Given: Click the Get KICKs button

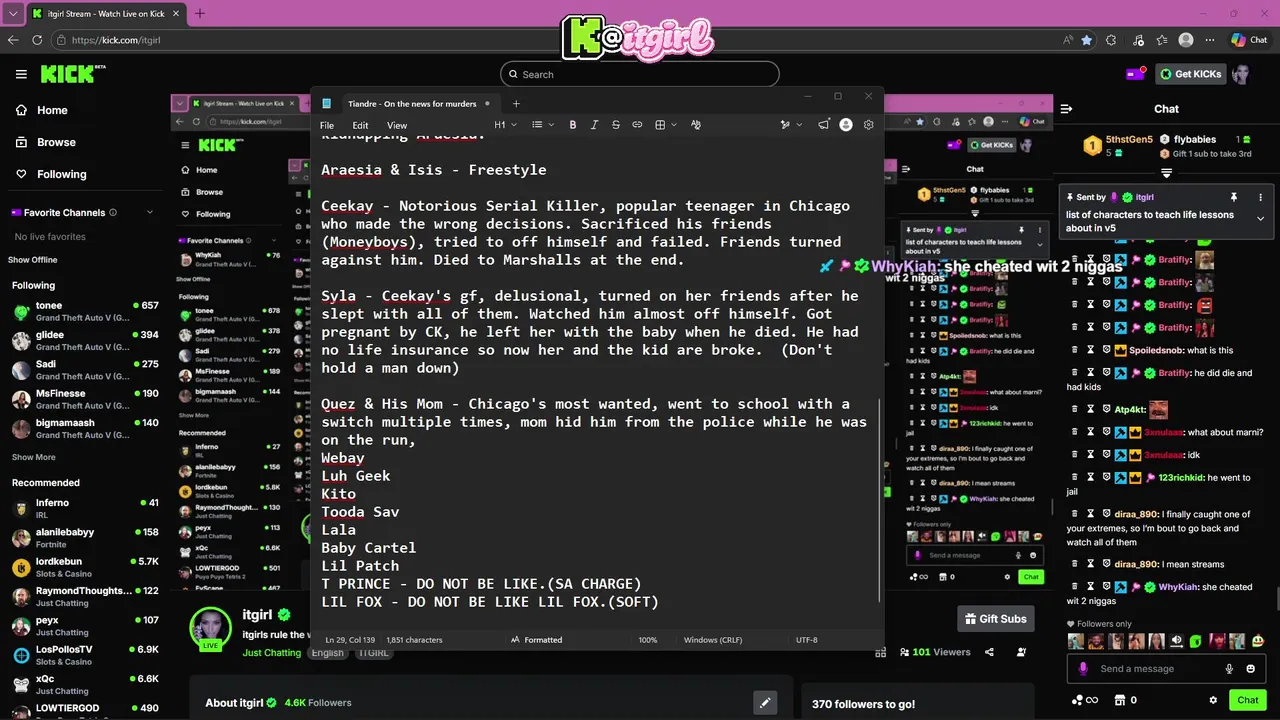Looking at the screenshot, I should (x=1190, y=74).
